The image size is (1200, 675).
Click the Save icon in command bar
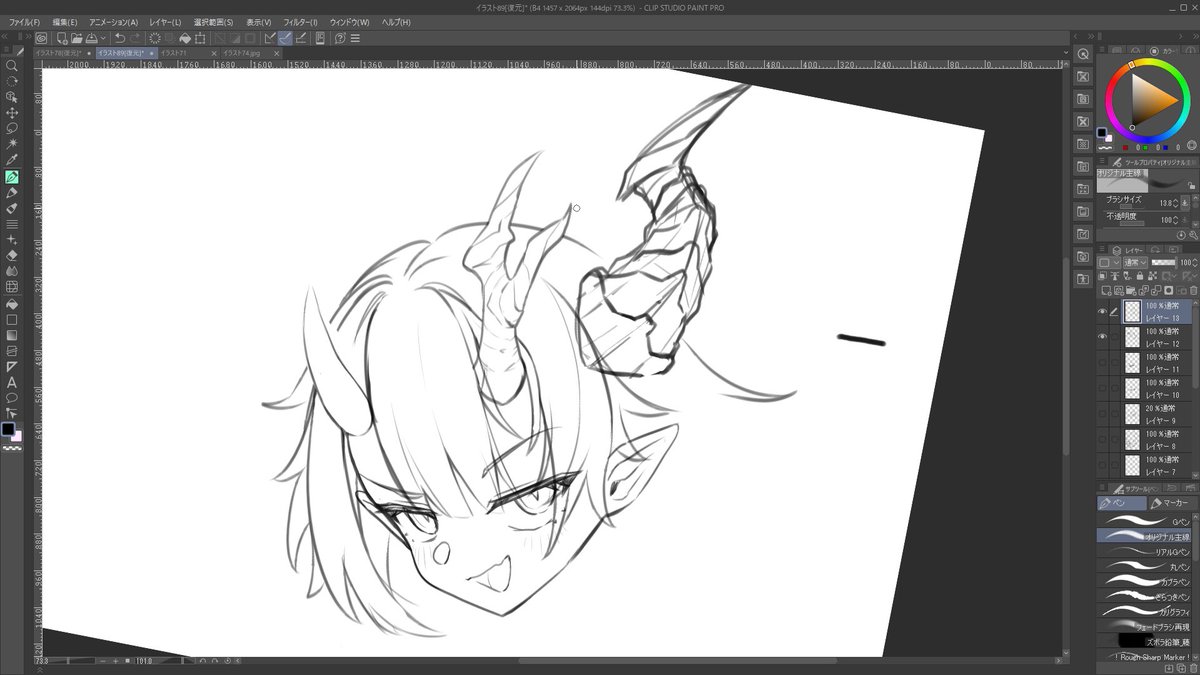(90, 38)
